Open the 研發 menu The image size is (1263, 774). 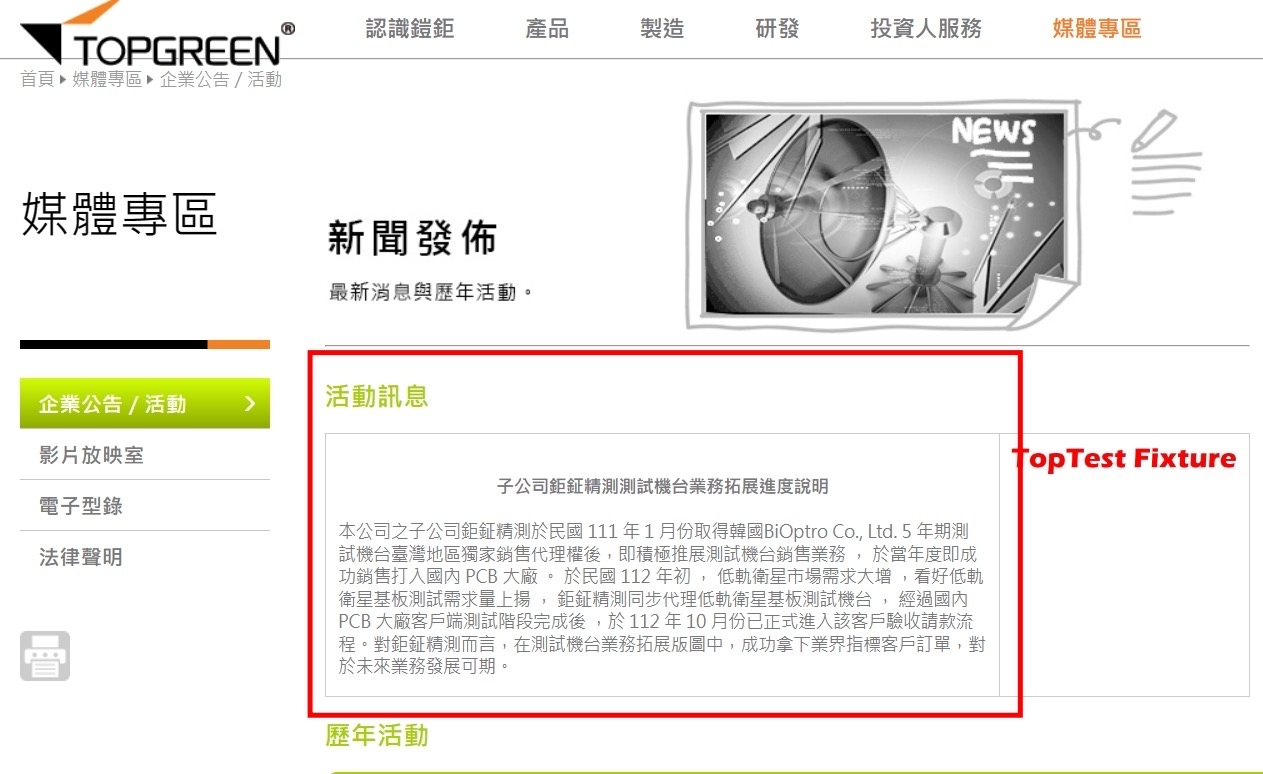tap(777, 29)
